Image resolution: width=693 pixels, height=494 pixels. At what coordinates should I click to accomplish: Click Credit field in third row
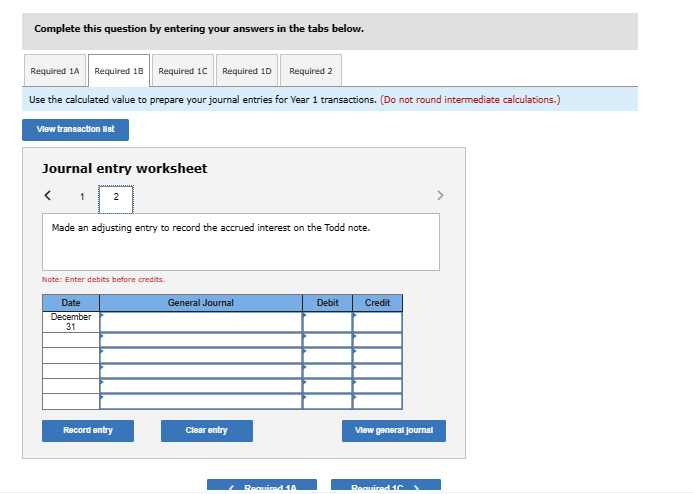377,356
